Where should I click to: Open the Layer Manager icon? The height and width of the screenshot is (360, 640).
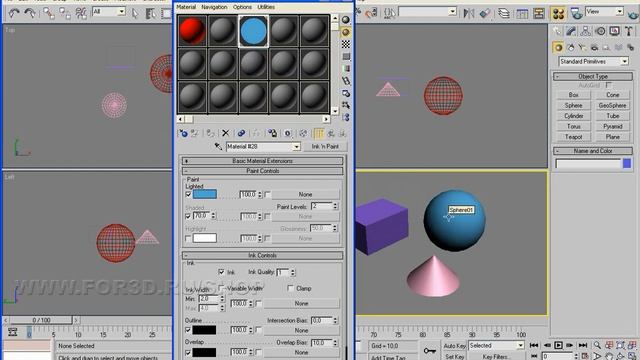coord(504,13)
